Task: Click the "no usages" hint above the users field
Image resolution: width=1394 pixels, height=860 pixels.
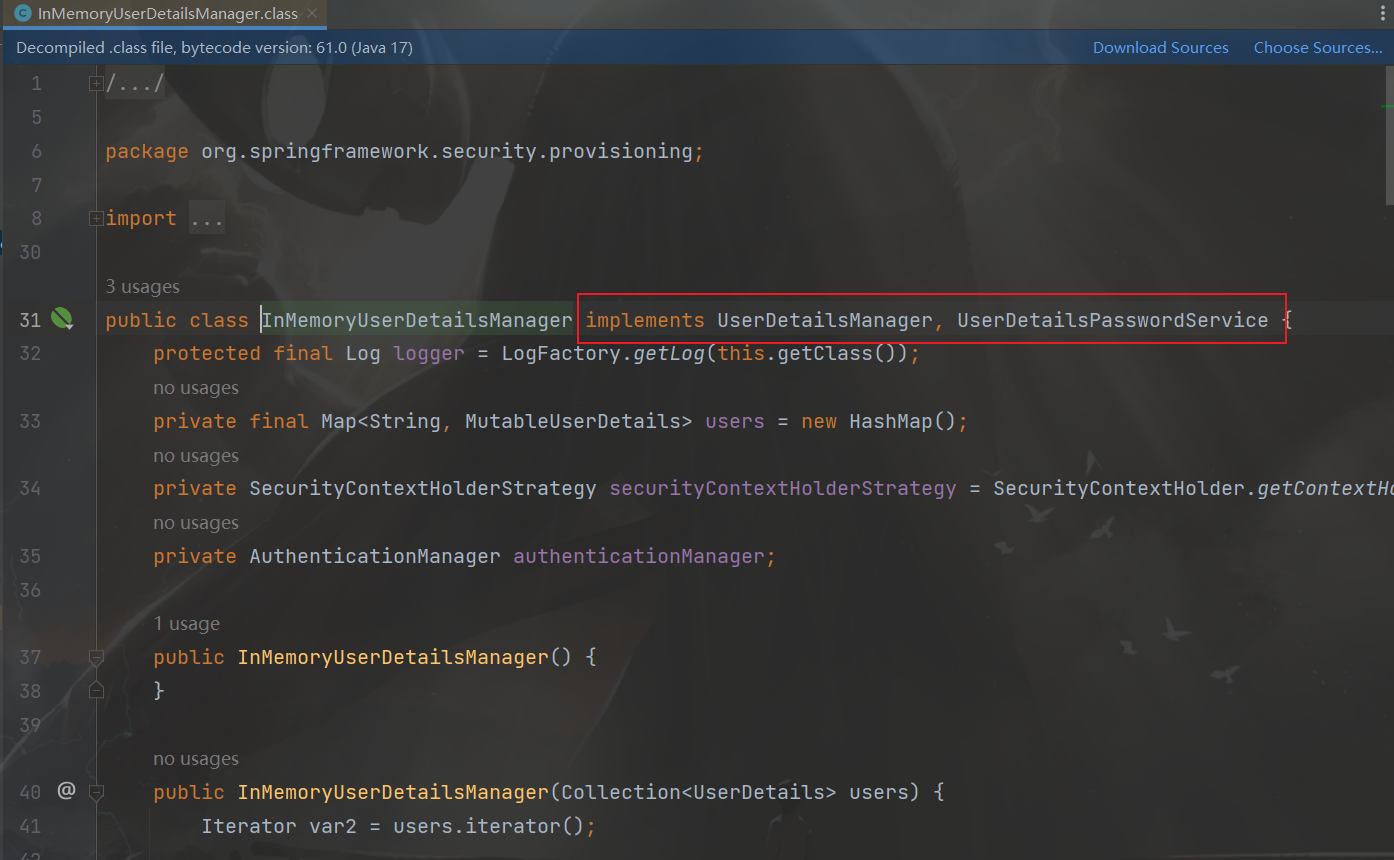Action: pos(196,388)
